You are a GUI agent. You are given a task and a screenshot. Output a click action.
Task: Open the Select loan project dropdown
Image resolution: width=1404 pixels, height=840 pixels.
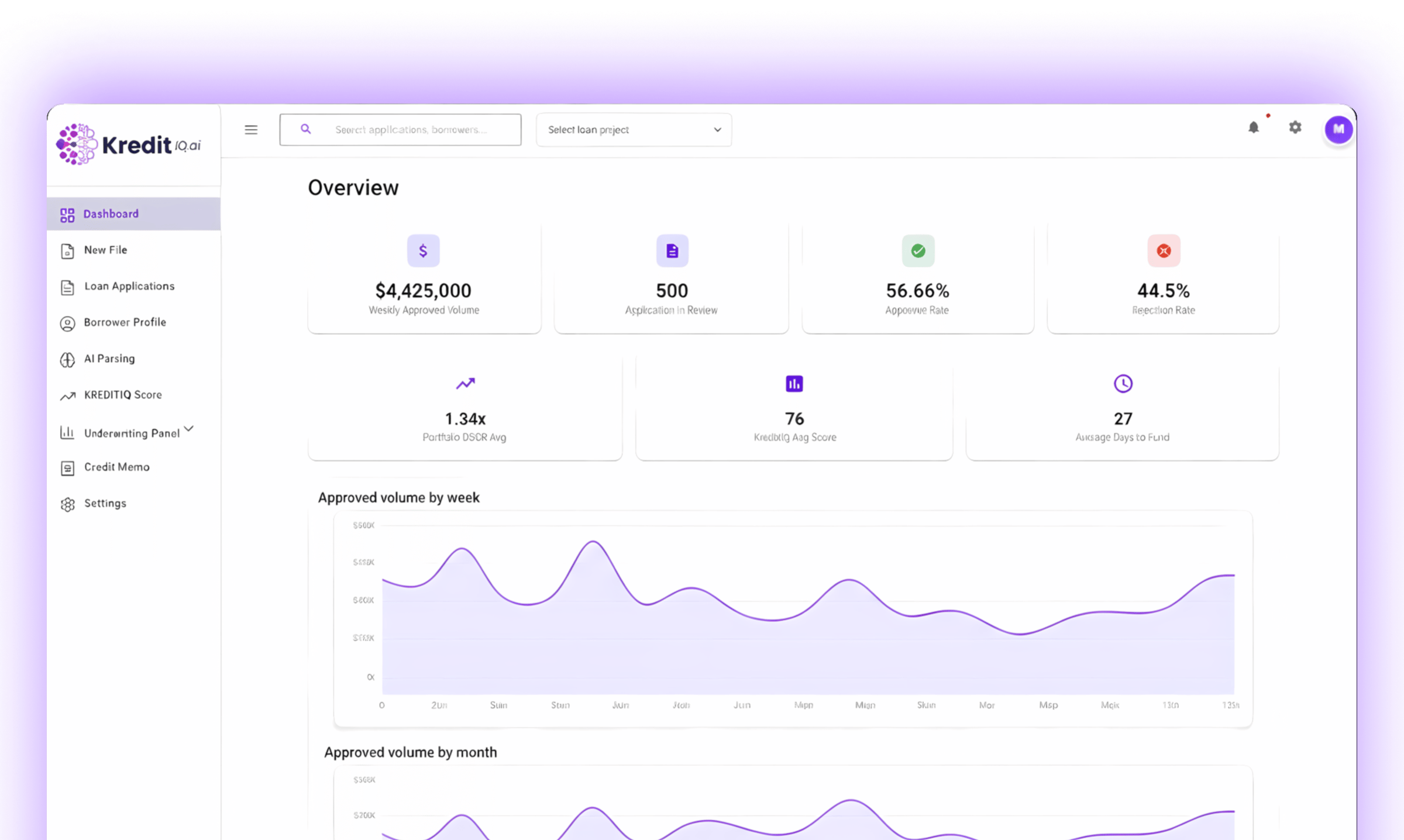pyautogui.click(x=634, y=130)
